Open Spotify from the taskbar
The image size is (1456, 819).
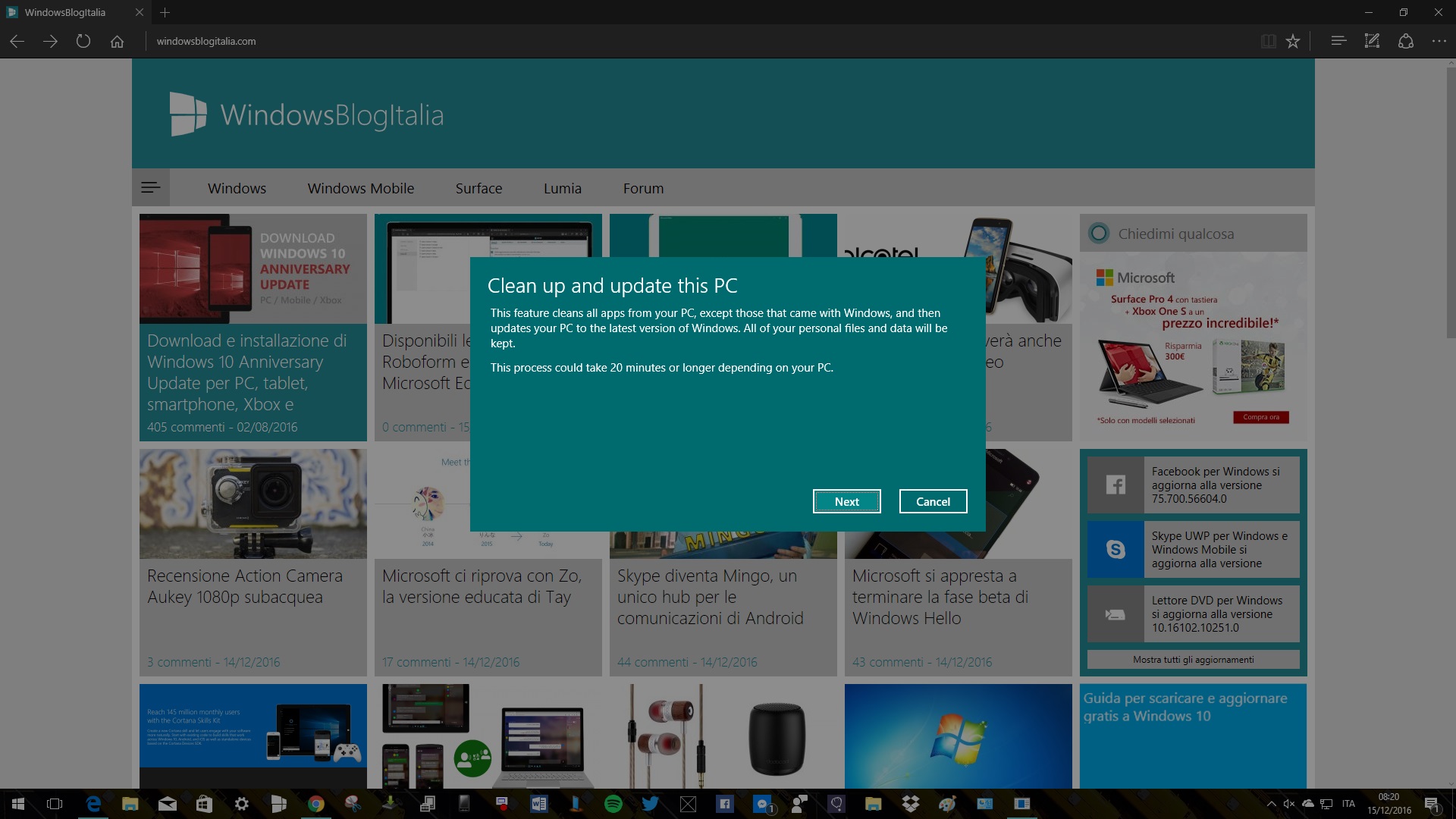[x=613, y=804]
